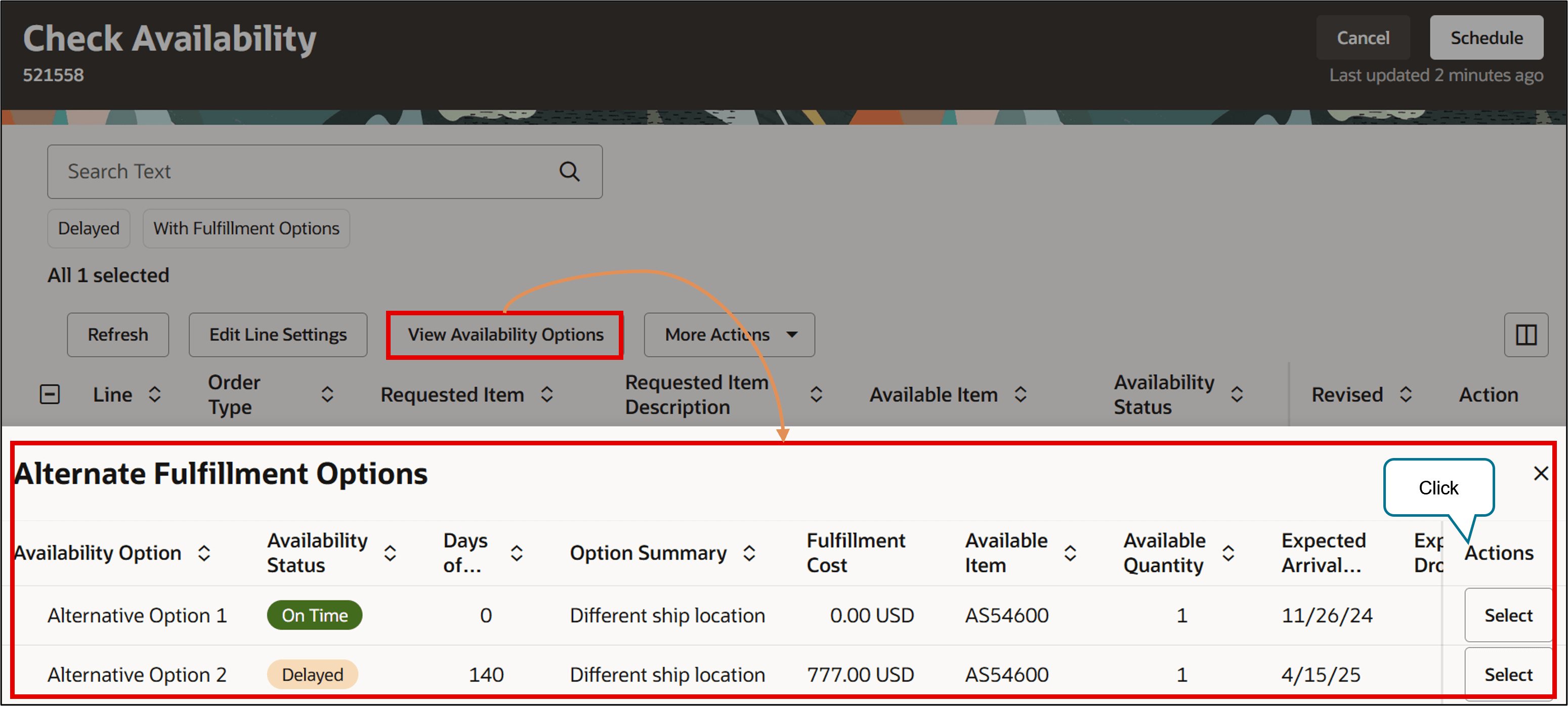Open Edit Line Settings
The width and height of the screenshot is (1568, 706).
click(278, 335)
